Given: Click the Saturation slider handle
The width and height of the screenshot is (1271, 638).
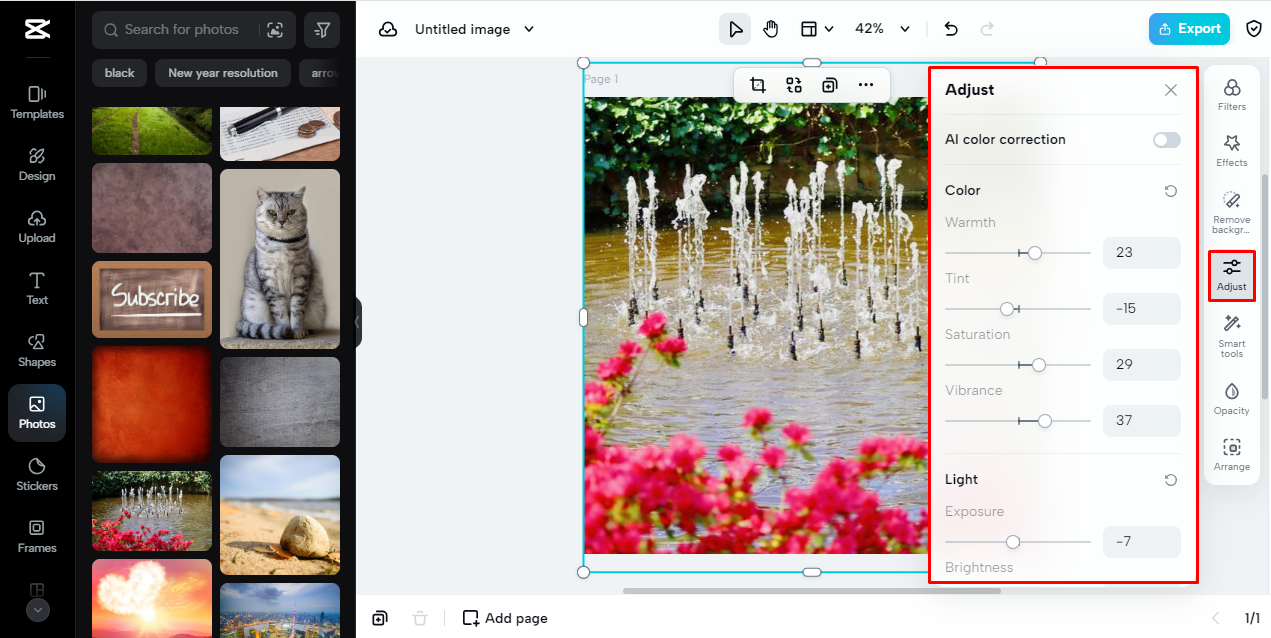Looking at the screenshot, I should [x=1039, y=365].
